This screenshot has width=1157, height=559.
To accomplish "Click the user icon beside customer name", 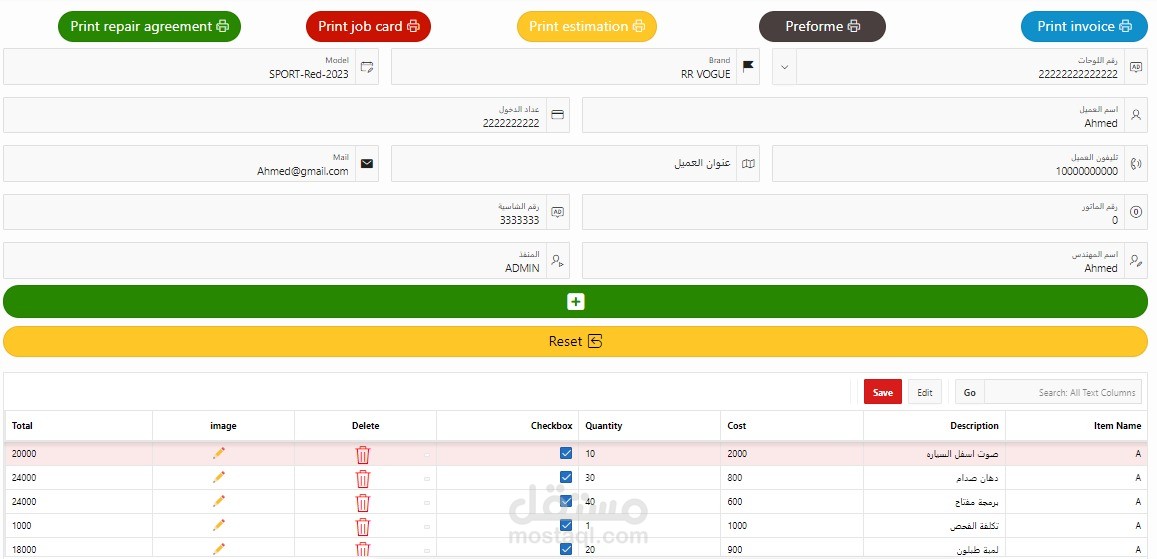I will (1136, 115).
